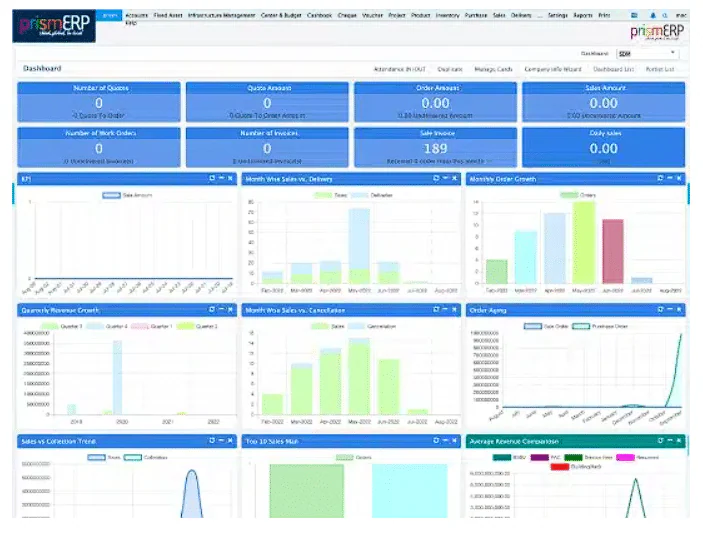This screenshot has width=703, height=555.
Task: Toggle Purchase Order series in Order Aging legend
Action: 600,326
